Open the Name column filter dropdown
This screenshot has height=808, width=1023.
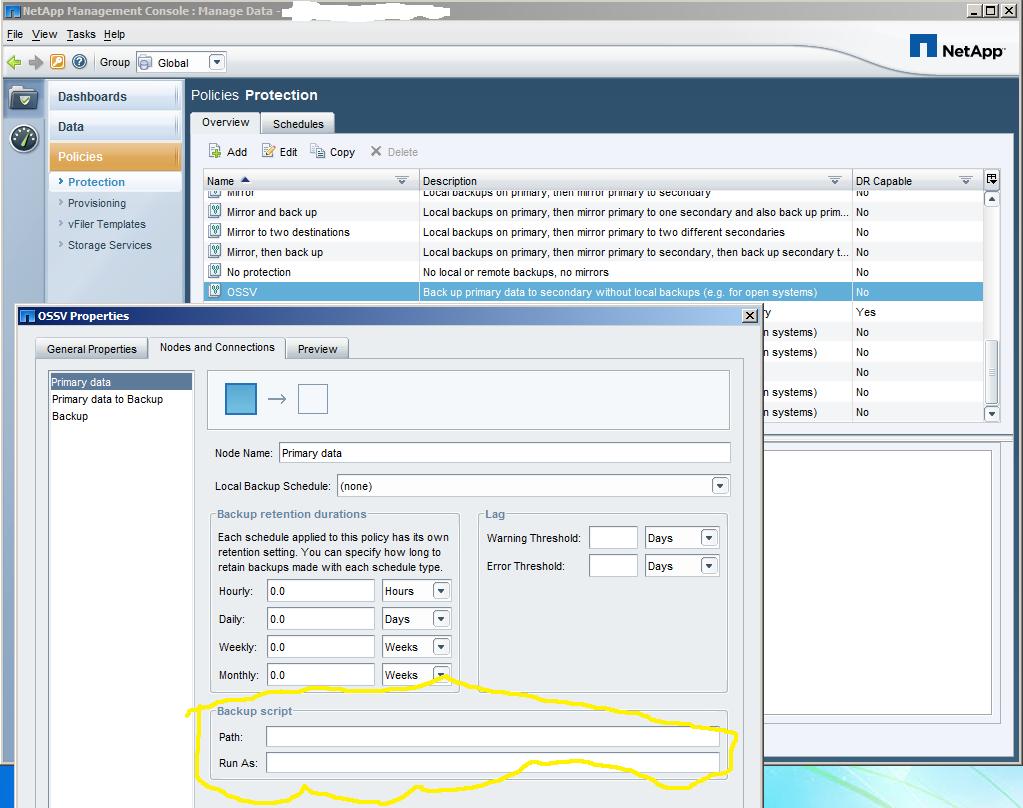[x=402, y=180]
